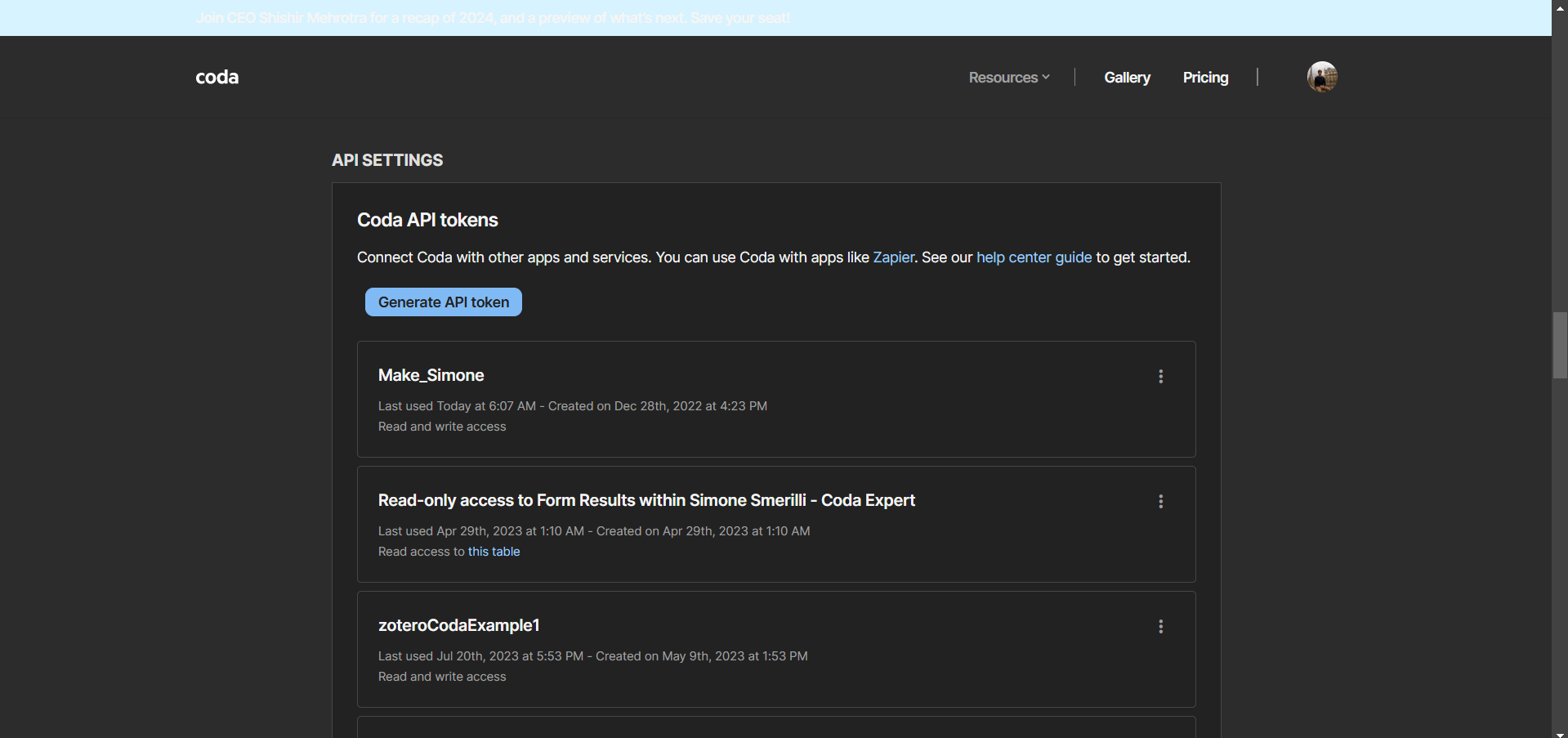Viewport: 1568px width, 738px height.
Task: Open options menu for Read-only access token
Action: pyautogui.click(x=1160, y=501)
